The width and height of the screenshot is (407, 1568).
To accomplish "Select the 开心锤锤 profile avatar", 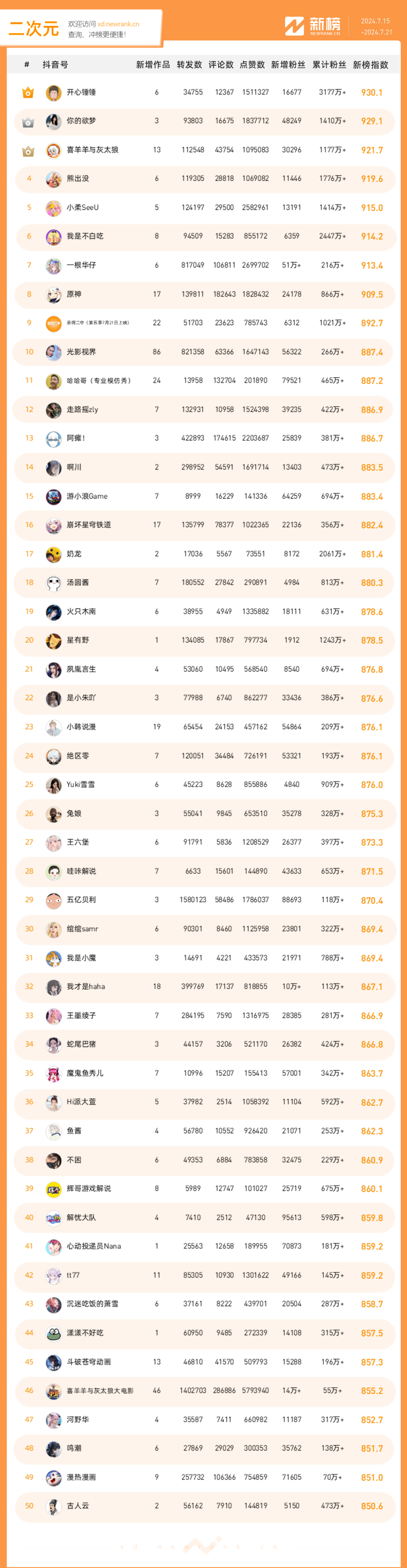I will pyautogui.click(x=54, y=92).
